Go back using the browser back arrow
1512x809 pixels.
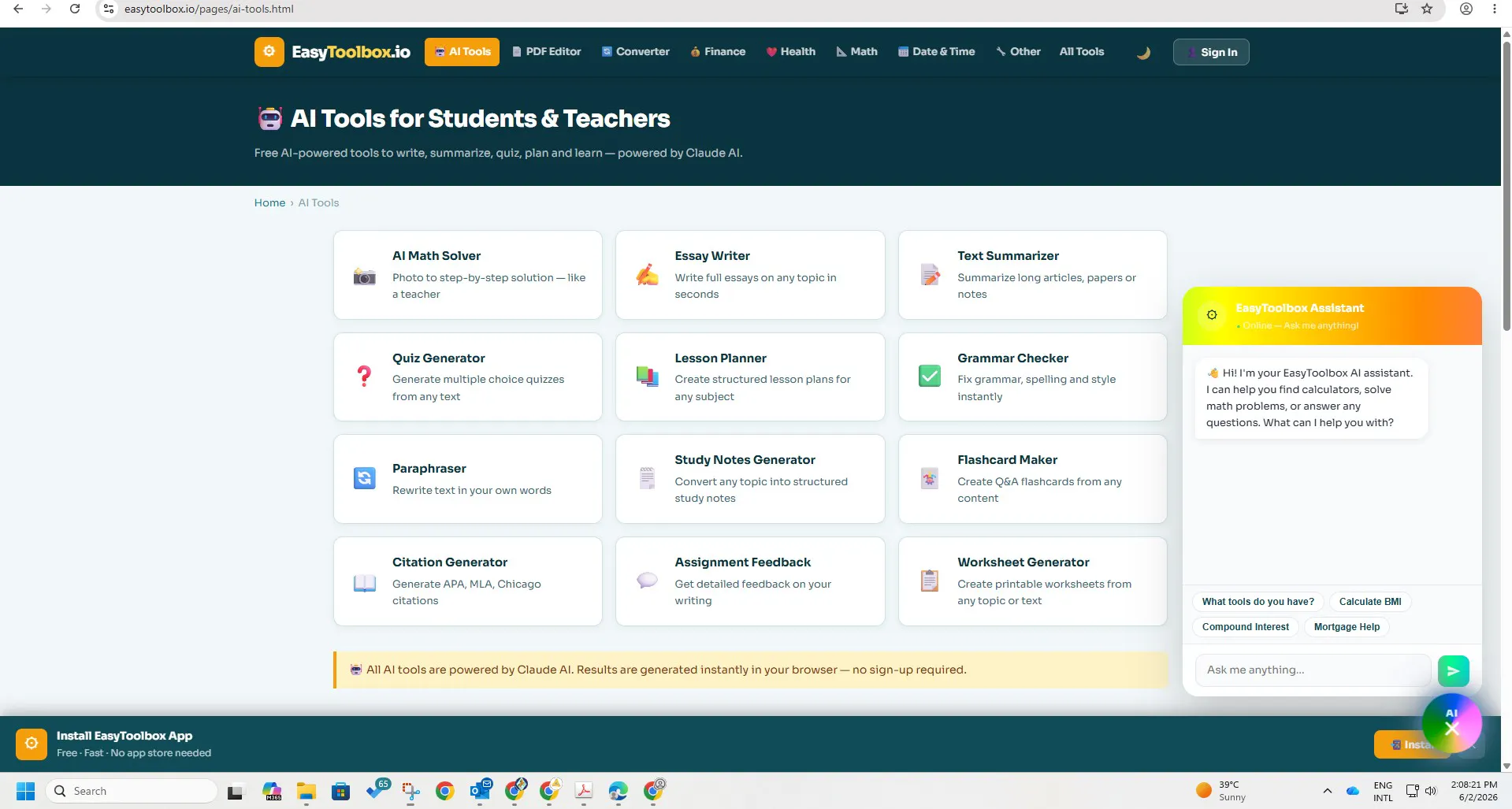coord(18,9)
